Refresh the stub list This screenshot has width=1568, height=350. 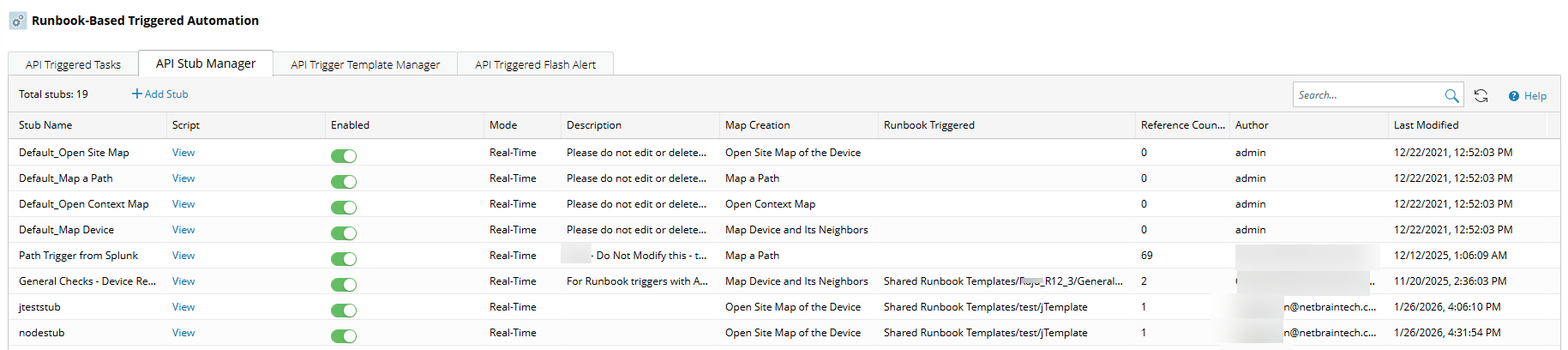click(x=1481, y=95)
